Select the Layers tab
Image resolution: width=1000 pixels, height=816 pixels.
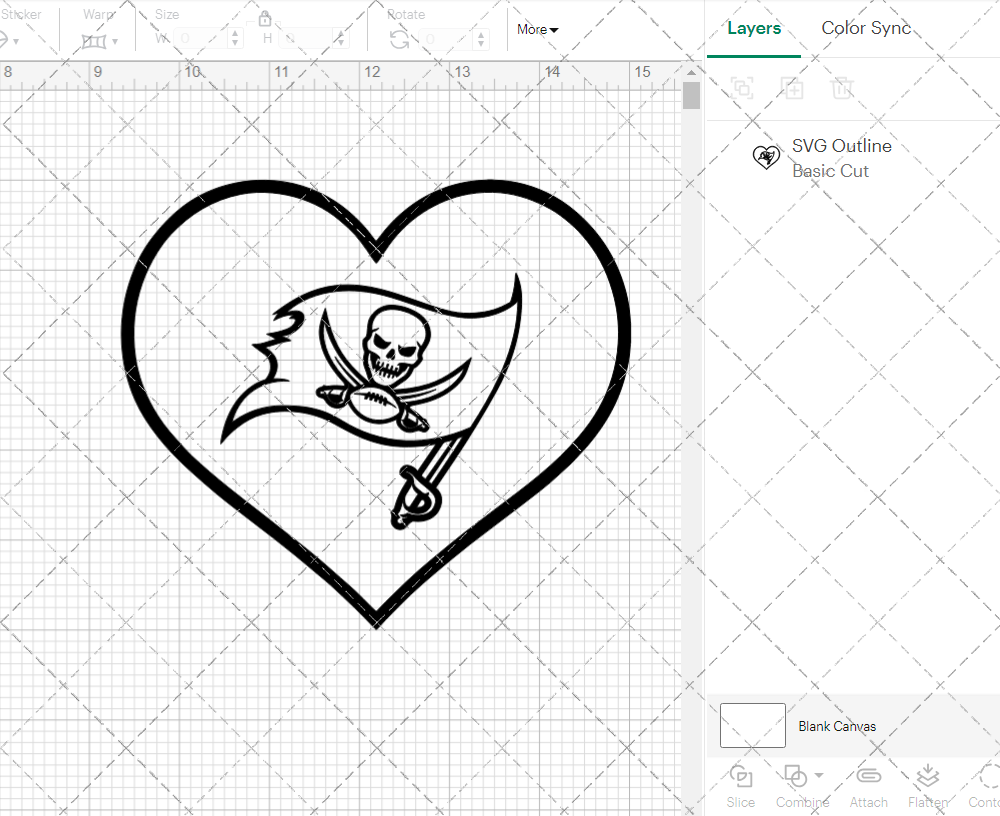pyautogui.click(x=754, y=28)
